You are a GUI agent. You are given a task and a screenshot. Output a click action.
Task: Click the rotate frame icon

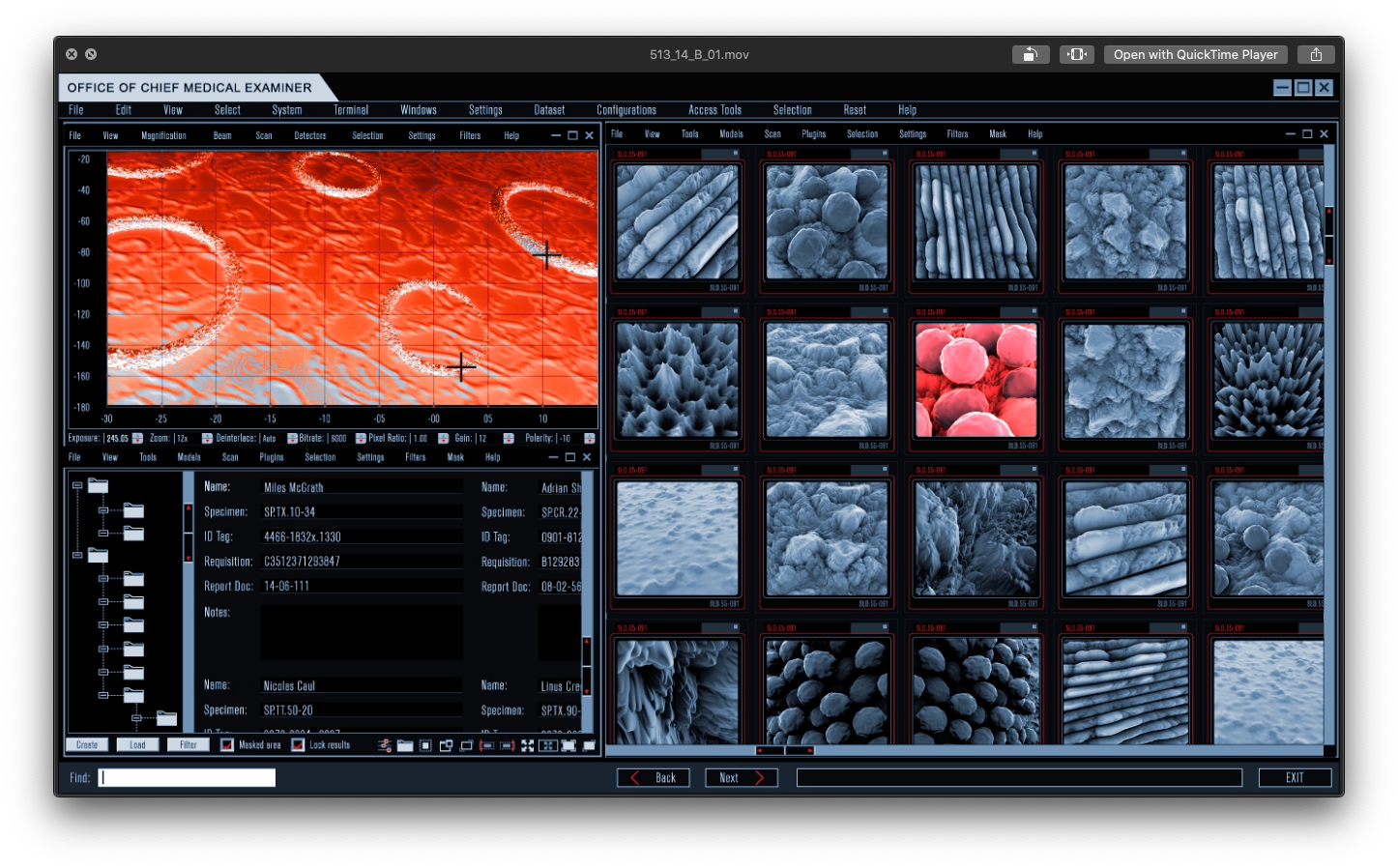tap(467, 745)
